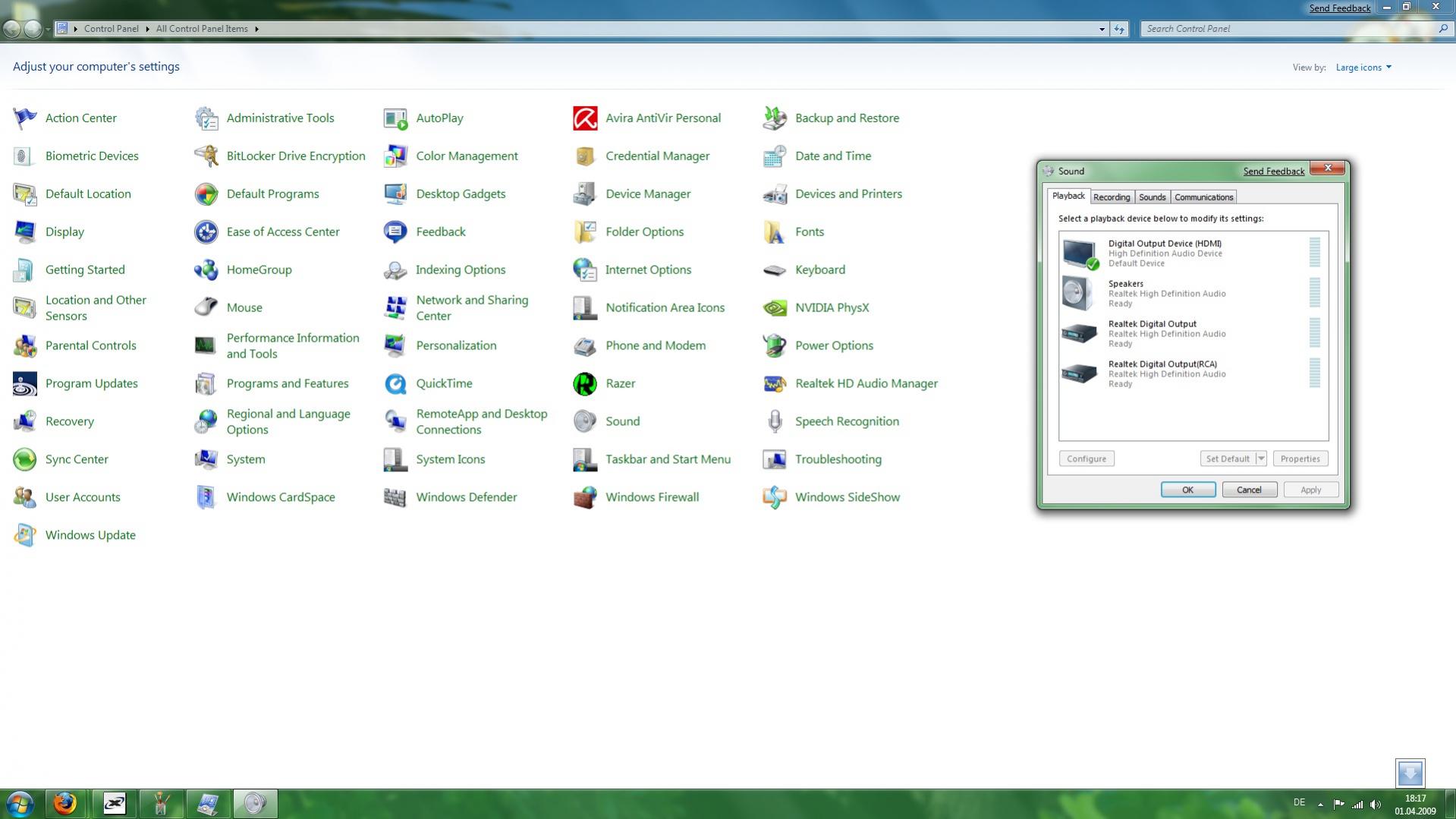Open the User Accounts icon
The height and width of the screenshot is (819, 1456).
coord(24,497)
